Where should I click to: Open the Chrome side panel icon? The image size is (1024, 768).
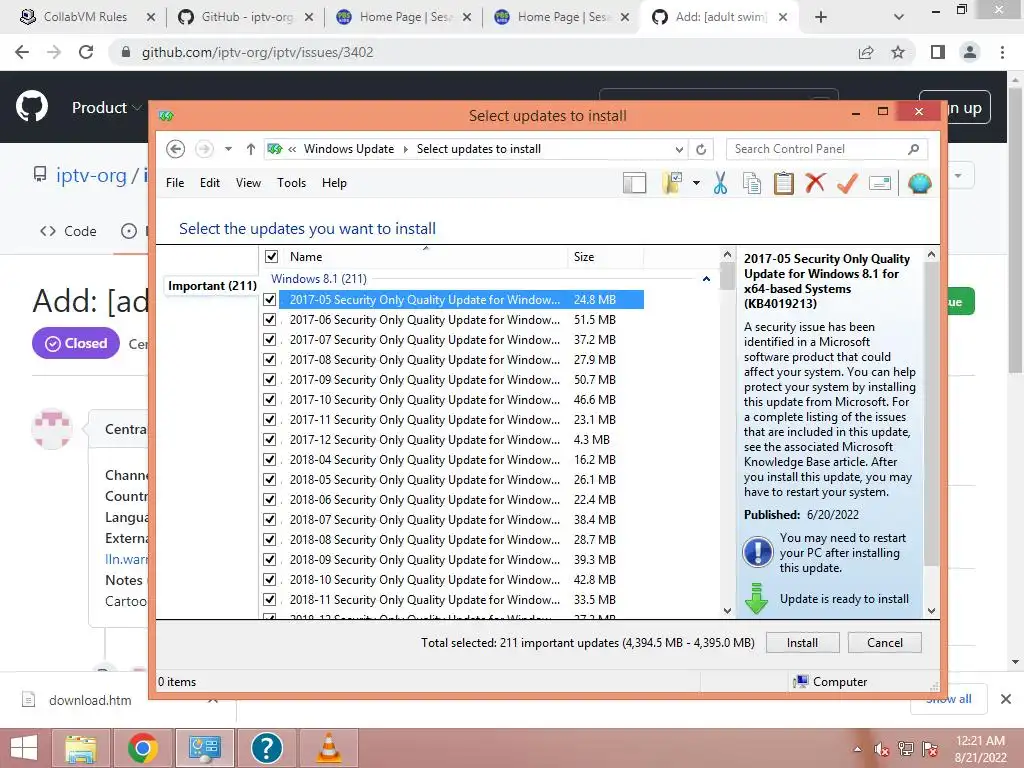(x=938, y=52)
